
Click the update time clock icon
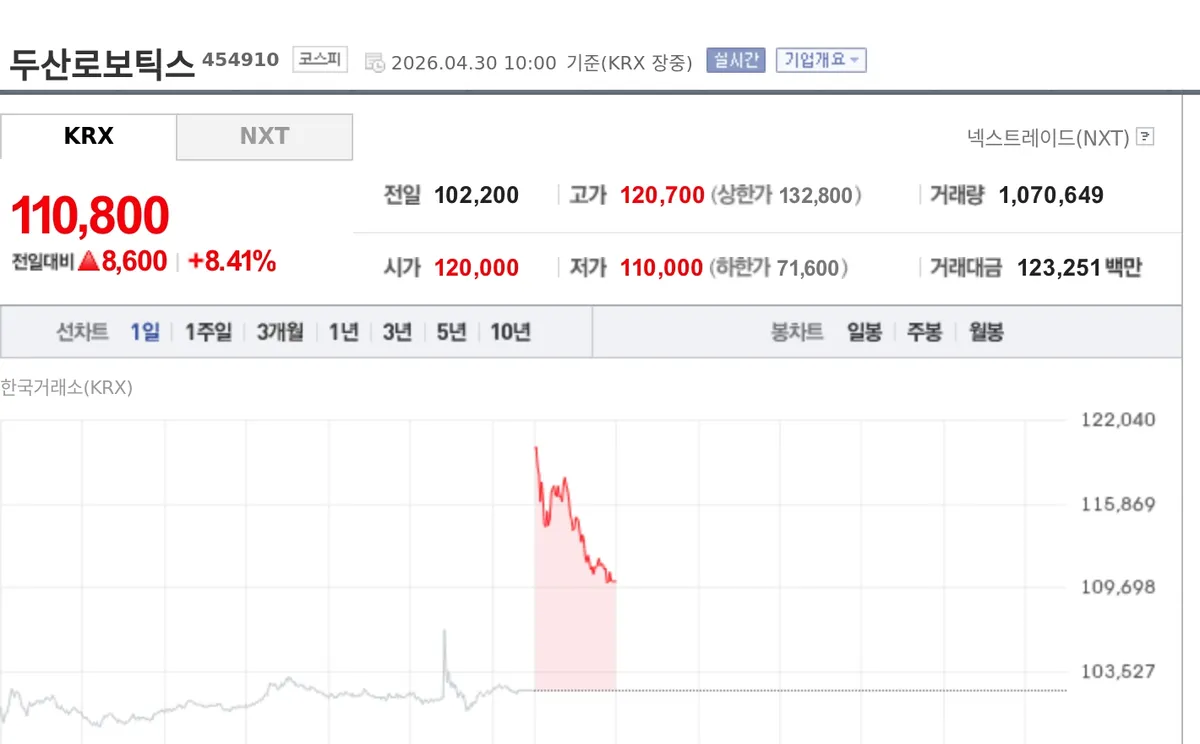pyautogui.click(x=371, y=61)
